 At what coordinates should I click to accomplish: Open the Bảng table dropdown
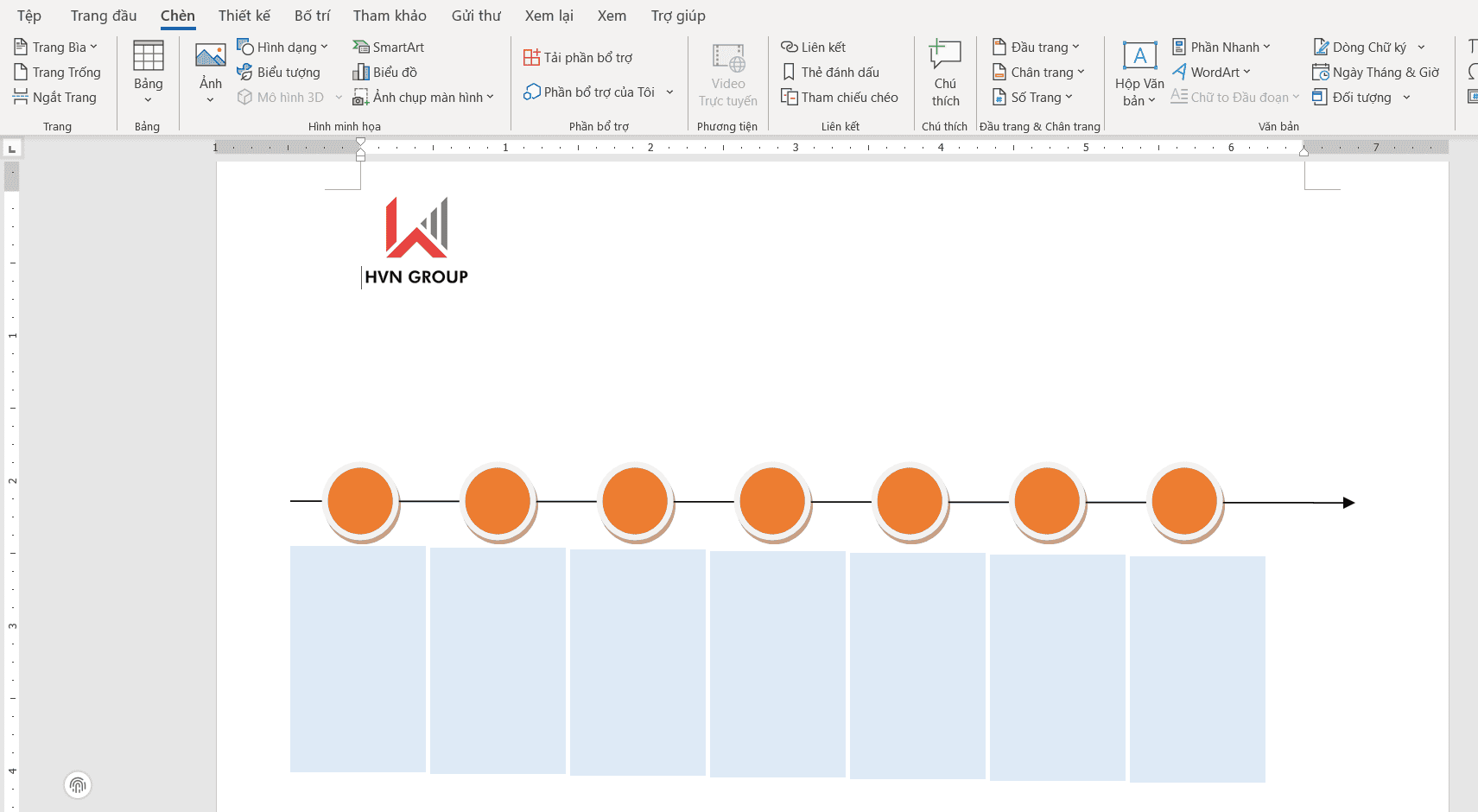click(x=148, y=73)
